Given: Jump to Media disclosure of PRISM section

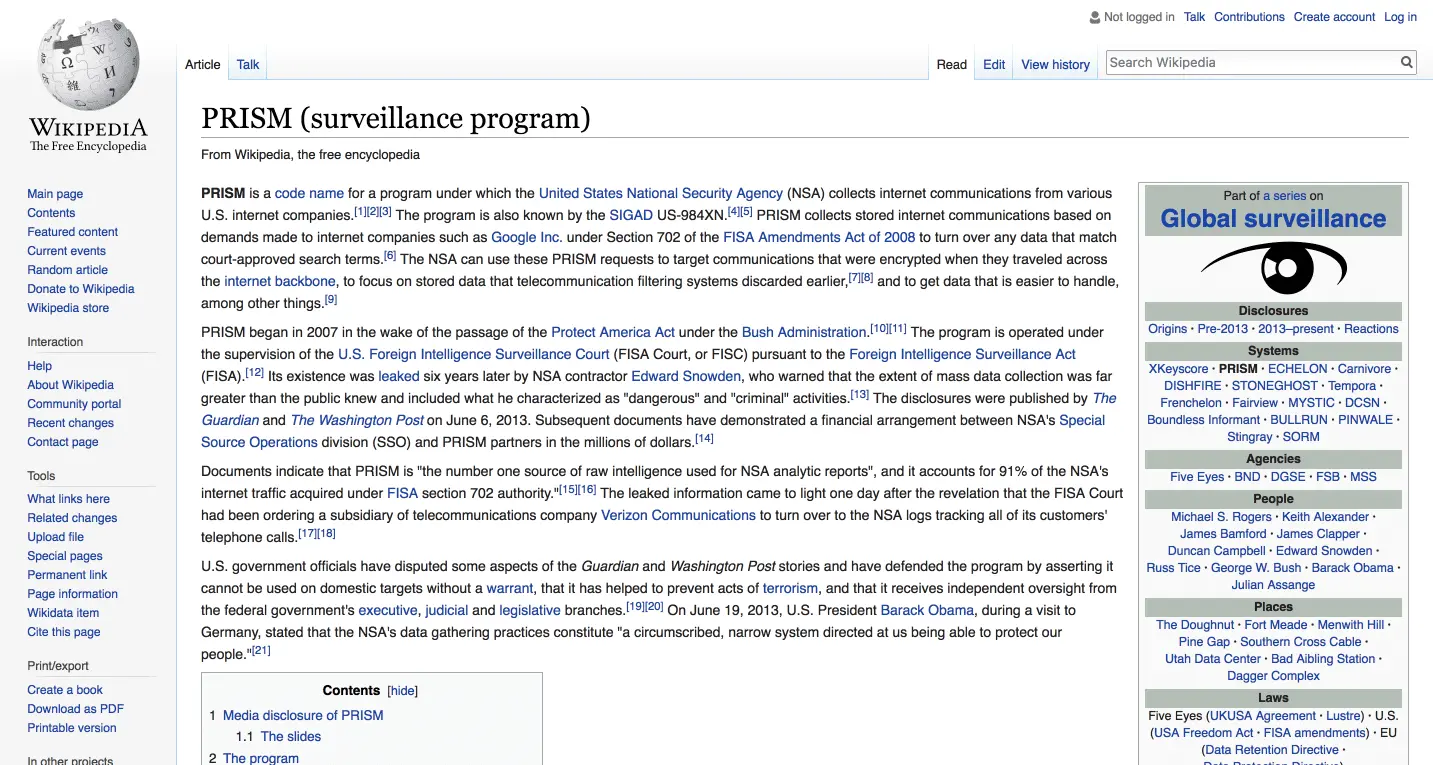Looking at the screenshot, I should 303,715.
